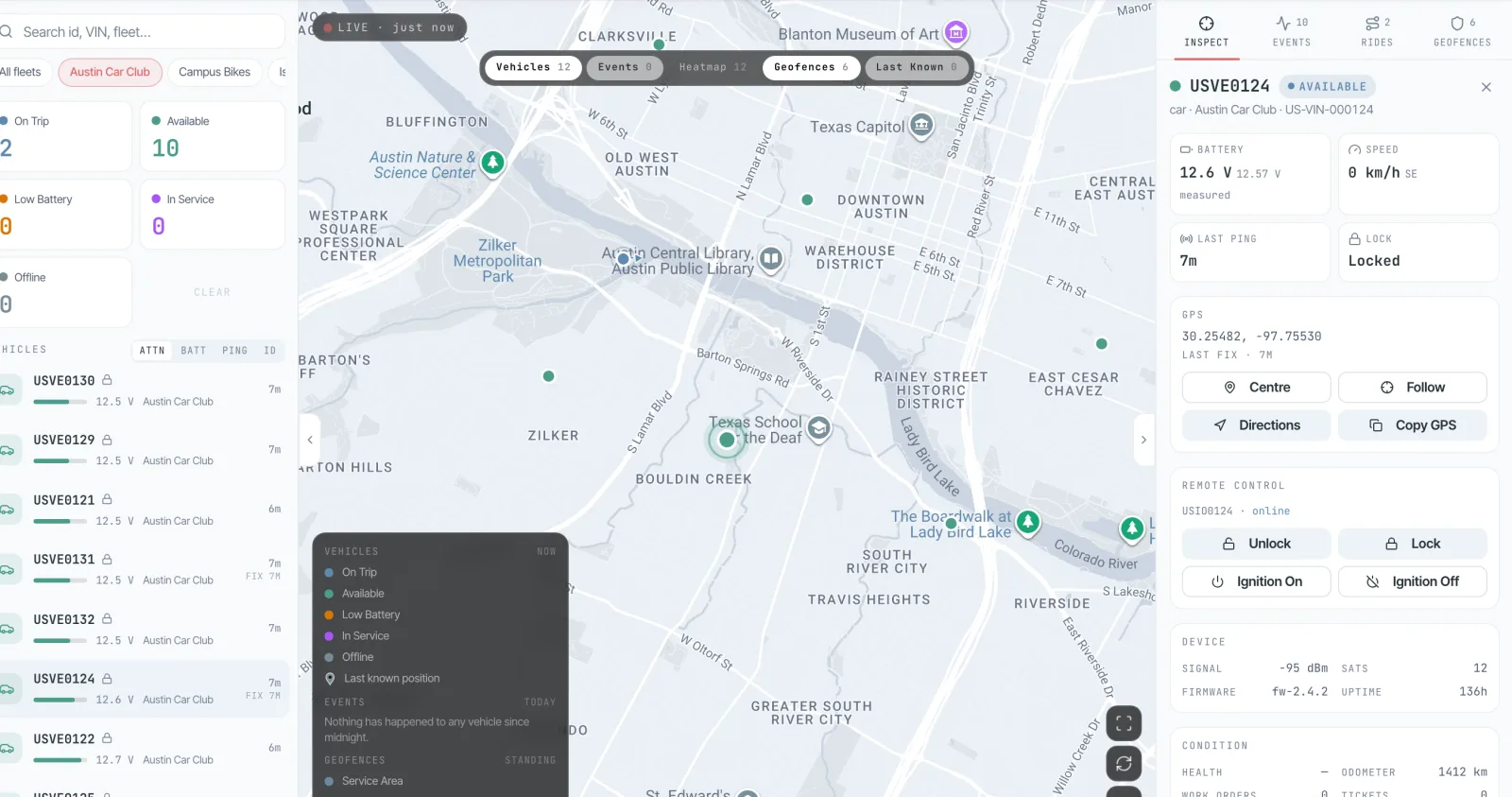Click Ignition On button

pos(1256,581)
